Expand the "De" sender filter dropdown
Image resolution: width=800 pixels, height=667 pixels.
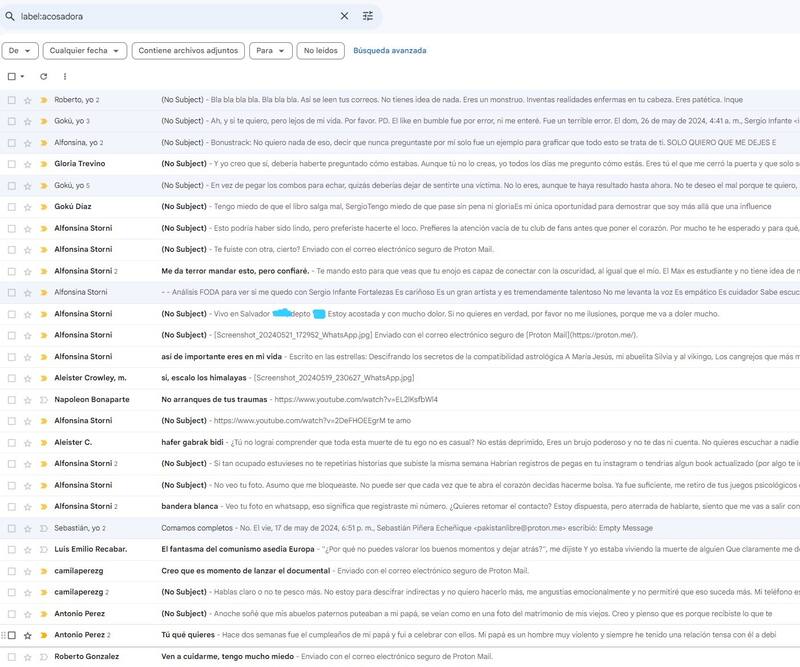20,50
